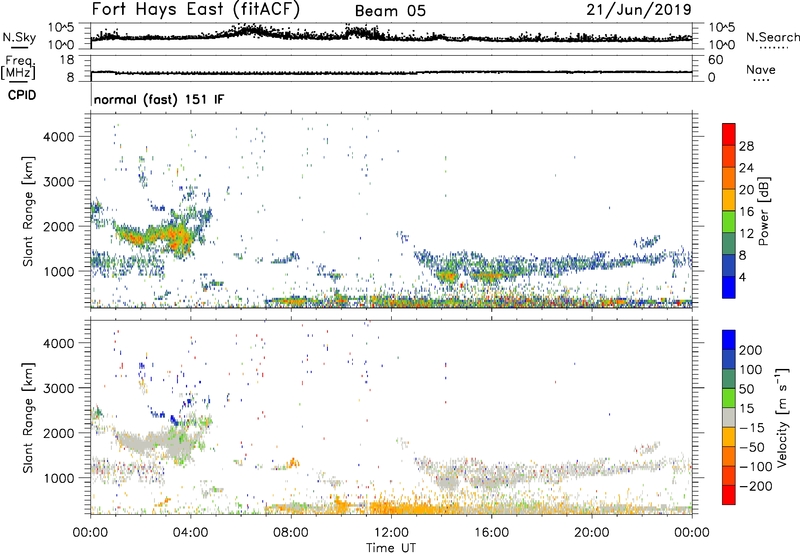Click the "Power [dB]" color bar title

763,211
